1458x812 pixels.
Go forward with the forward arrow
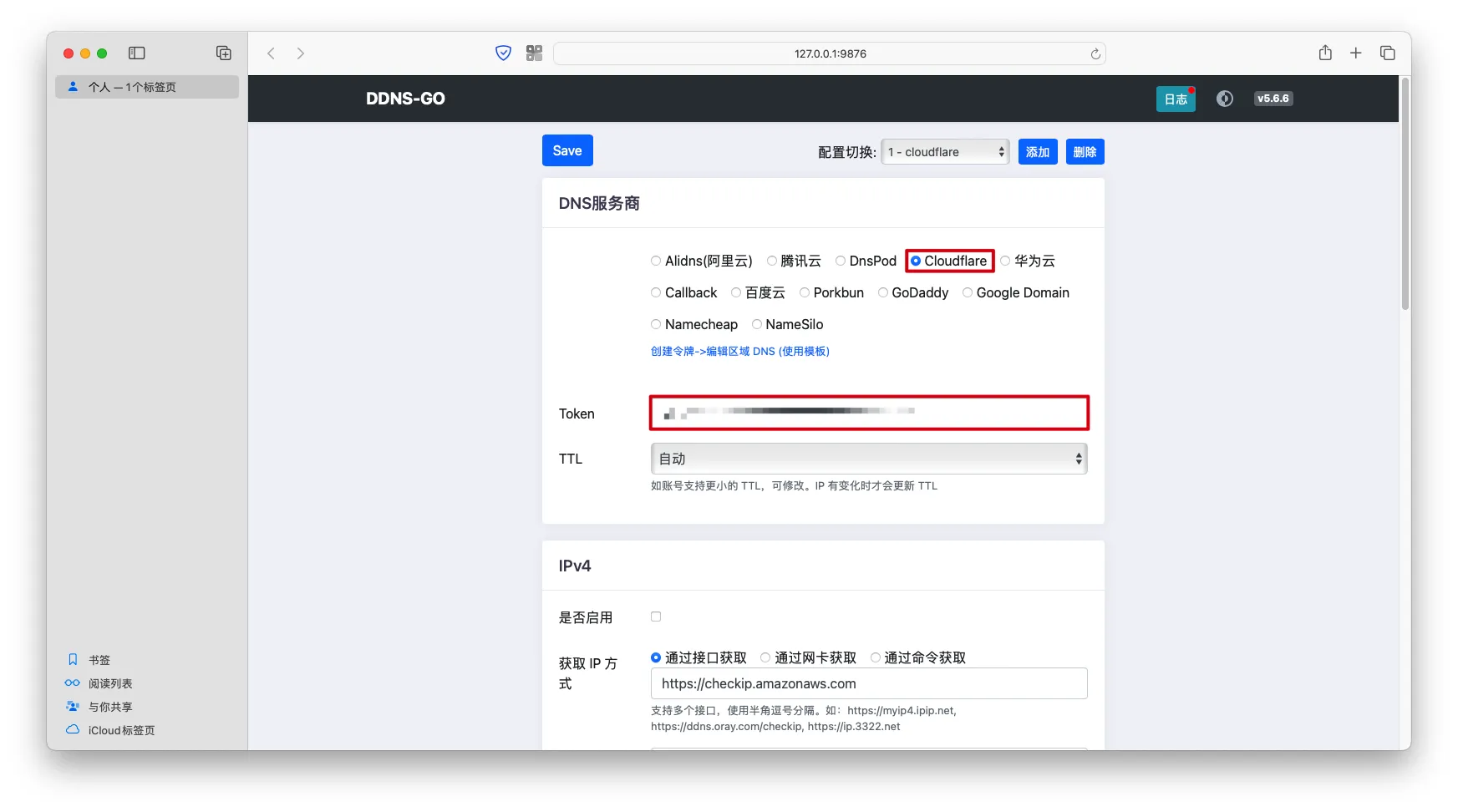[301, 53]
